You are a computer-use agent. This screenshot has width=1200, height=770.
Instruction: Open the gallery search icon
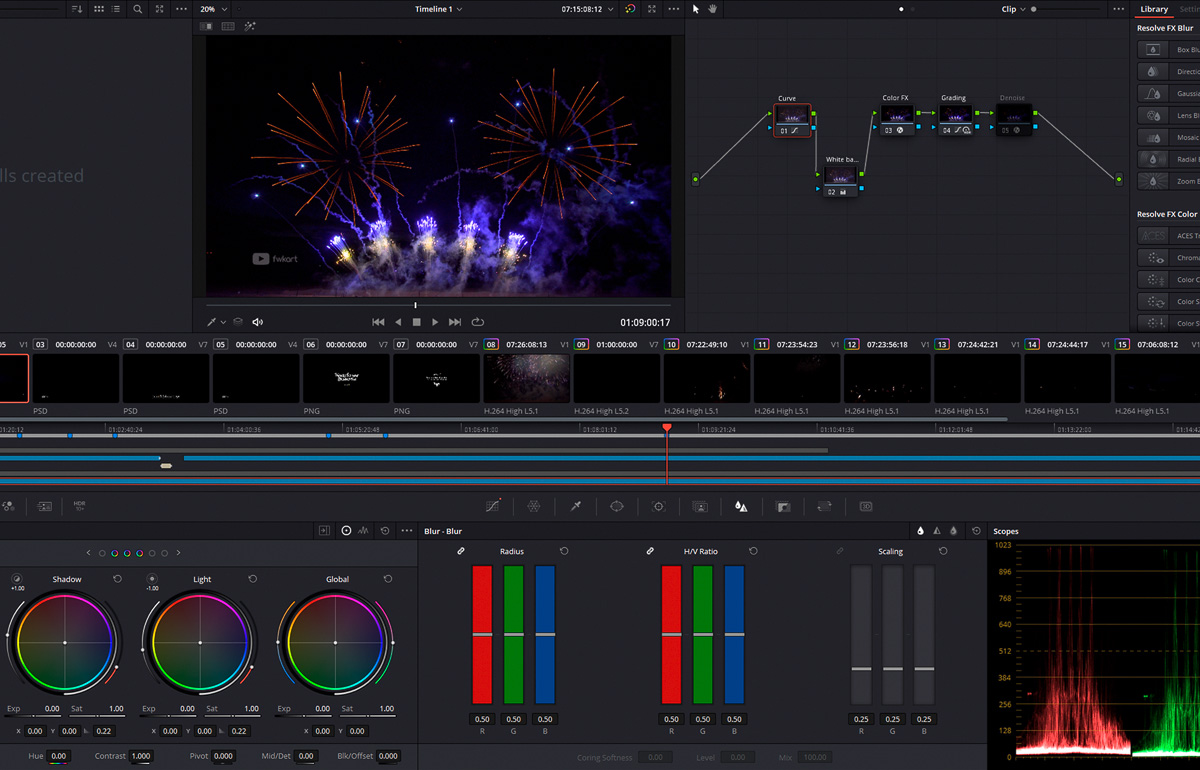(137, 9)
